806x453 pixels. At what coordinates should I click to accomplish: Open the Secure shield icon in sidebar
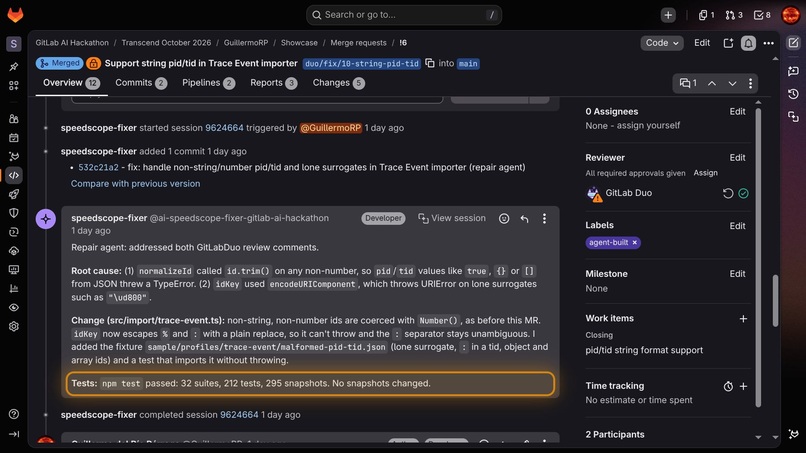point(14,213)
